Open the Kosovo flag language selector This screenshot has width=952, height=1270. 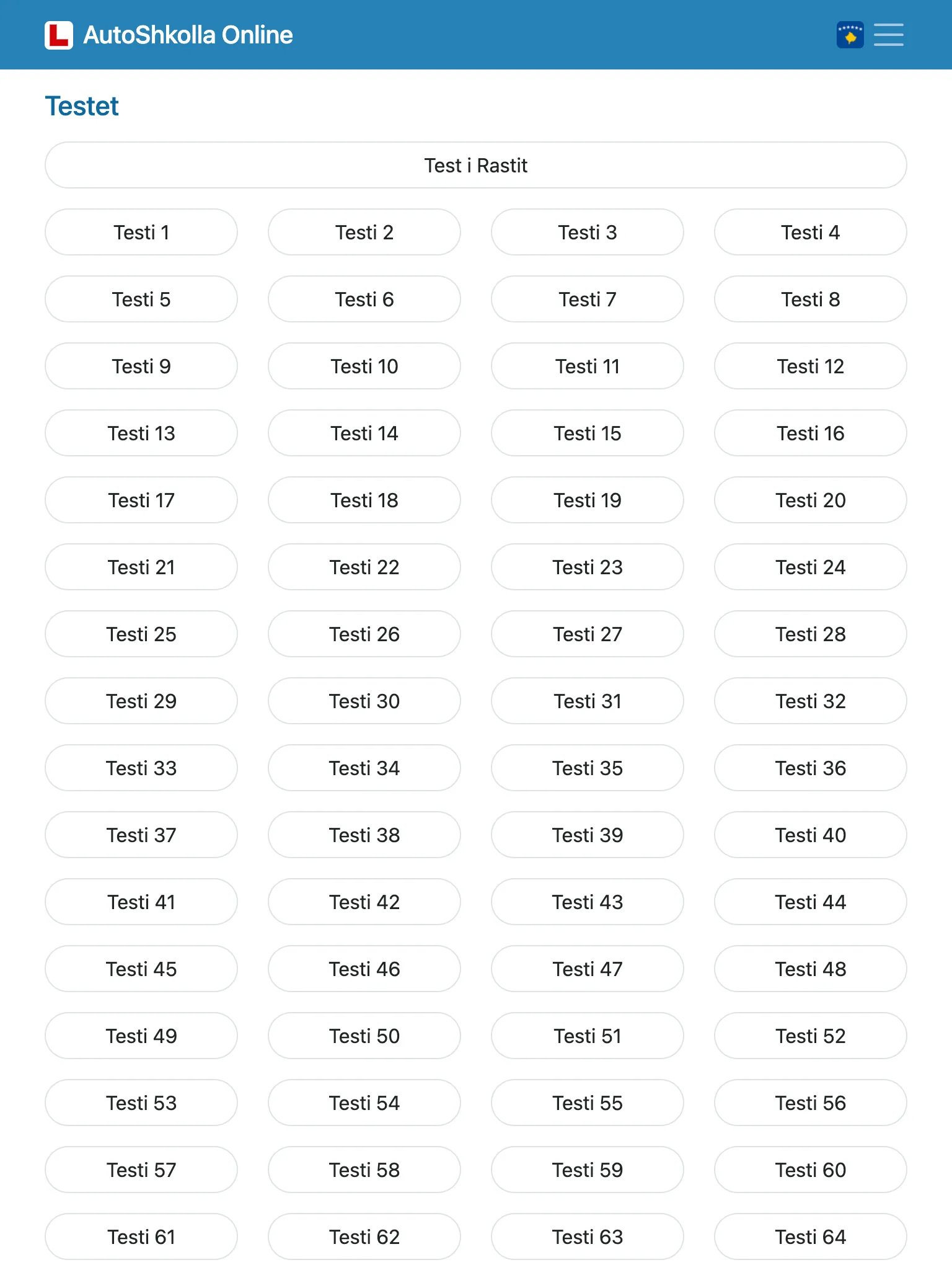(x=850, y=35)
